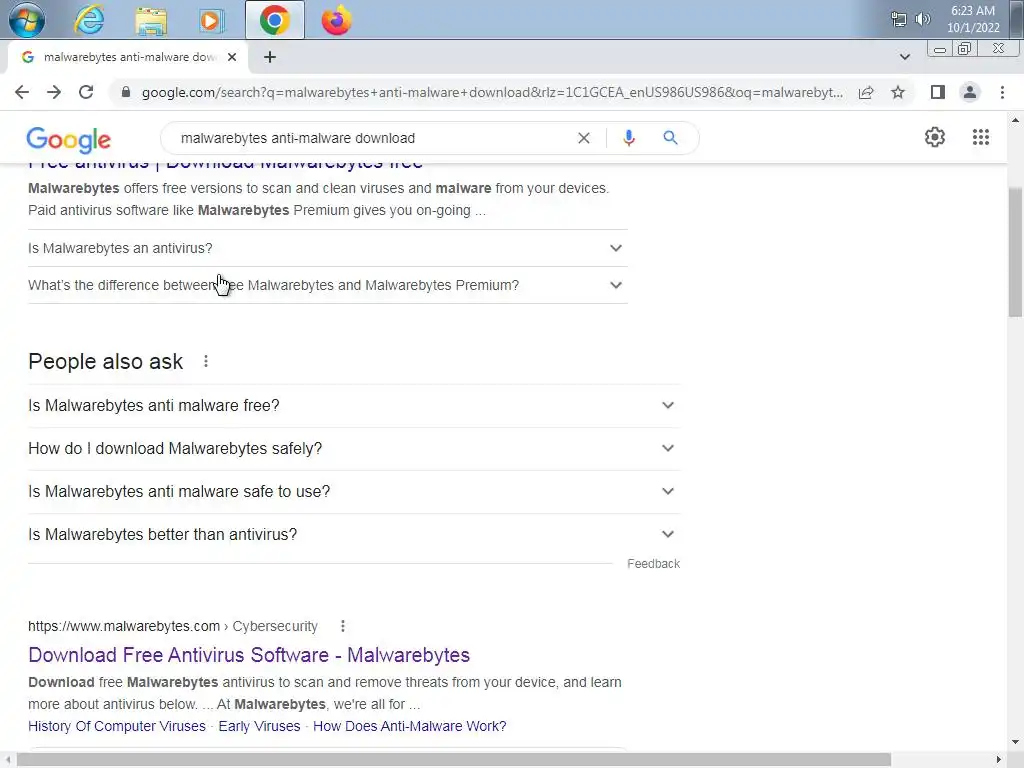This screenshot has height=768, width=1024.
Task: Close the malwarebytes search tab
Action: point(232,57)
